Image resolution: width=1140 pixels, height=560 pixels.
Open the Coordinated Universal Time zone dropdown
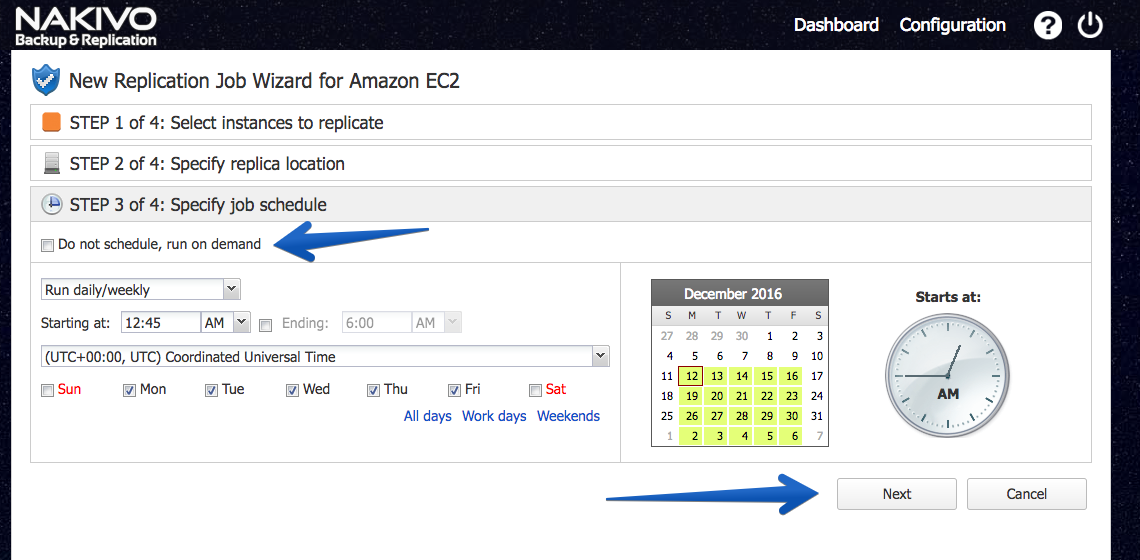point(325,356)
